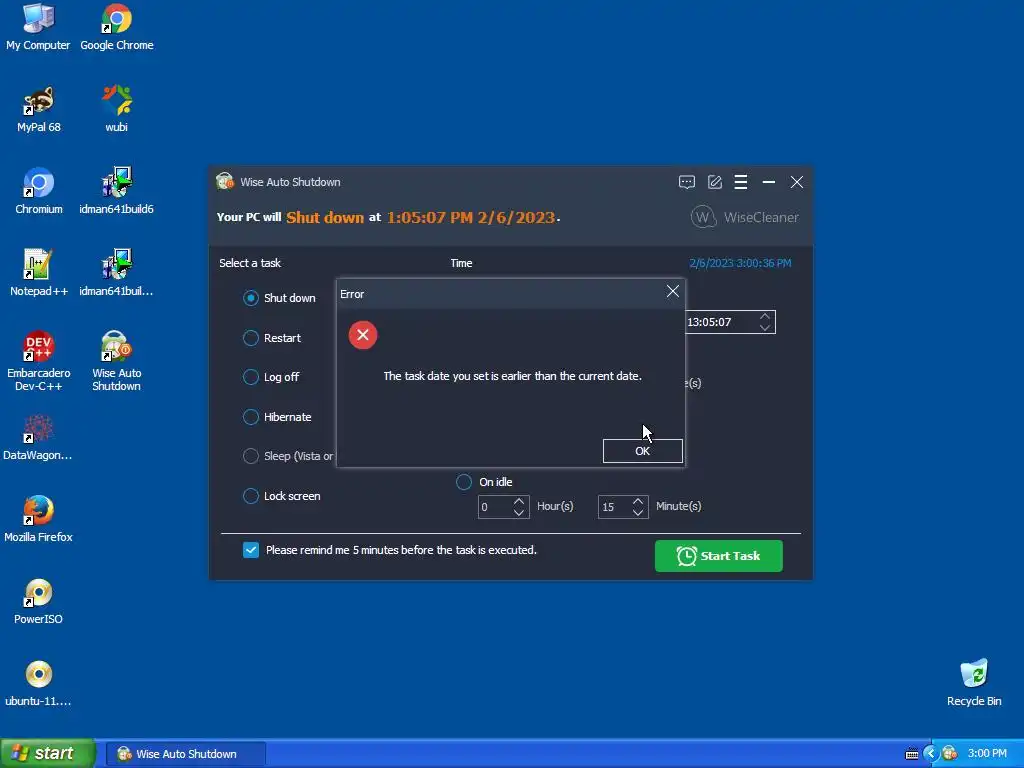Expand hidden system tray icons arrow
The width and height of the screenshot is (1024, 768).
point(931,754)
